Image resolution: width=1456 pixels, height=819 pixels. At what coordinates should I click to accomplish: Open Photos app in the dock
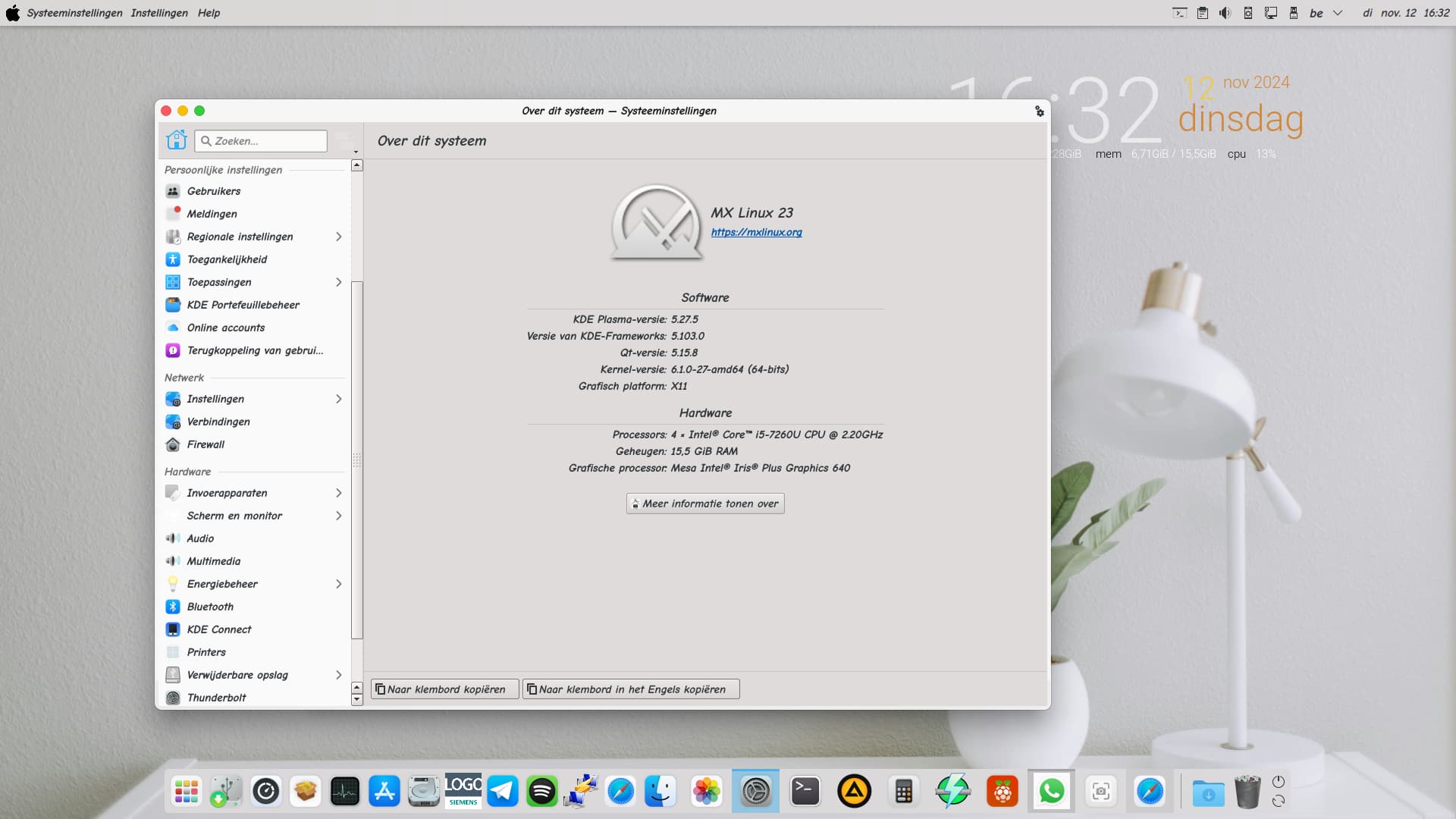pos(706,792)
